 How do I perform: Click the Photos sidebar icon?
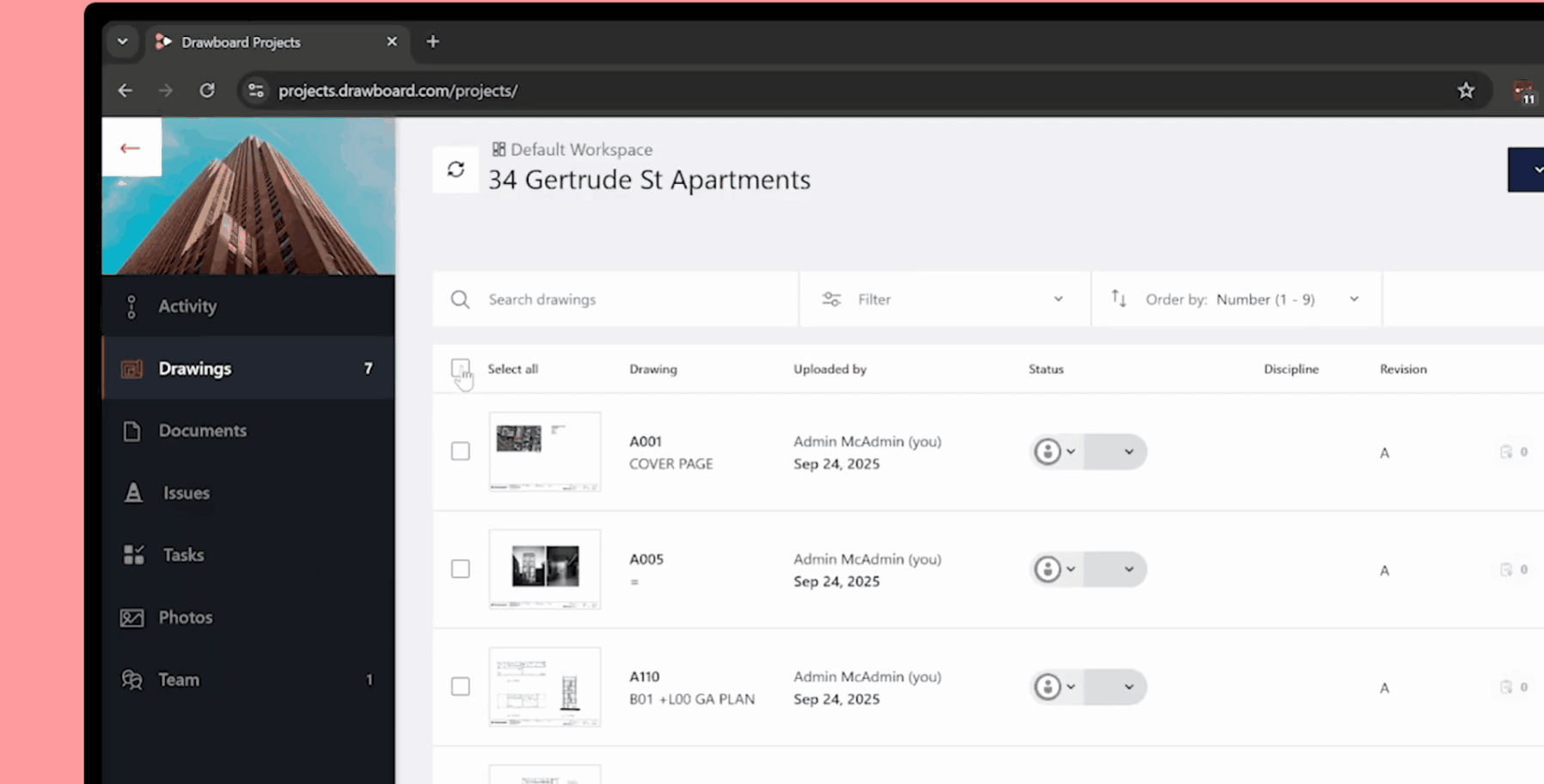point(132,617)
